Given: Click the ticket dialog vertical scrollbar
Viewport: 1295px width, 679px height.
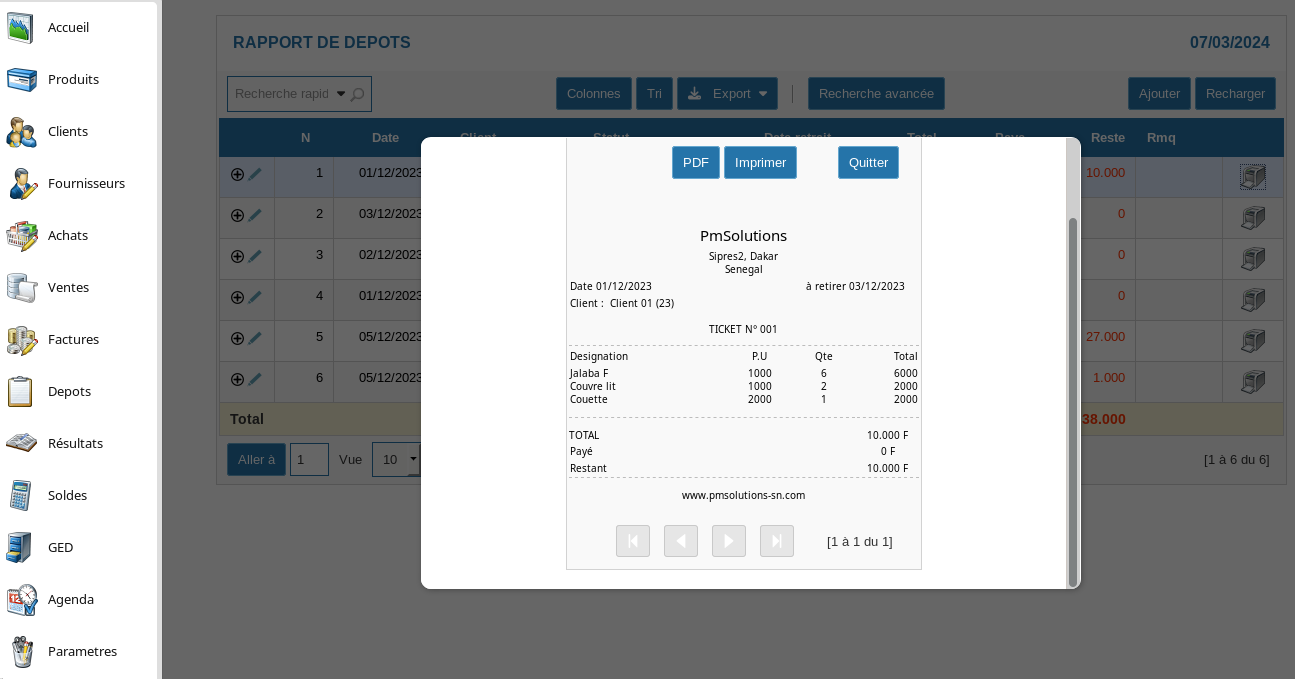Looking at the screenshot, I should tap(1073, 400).
